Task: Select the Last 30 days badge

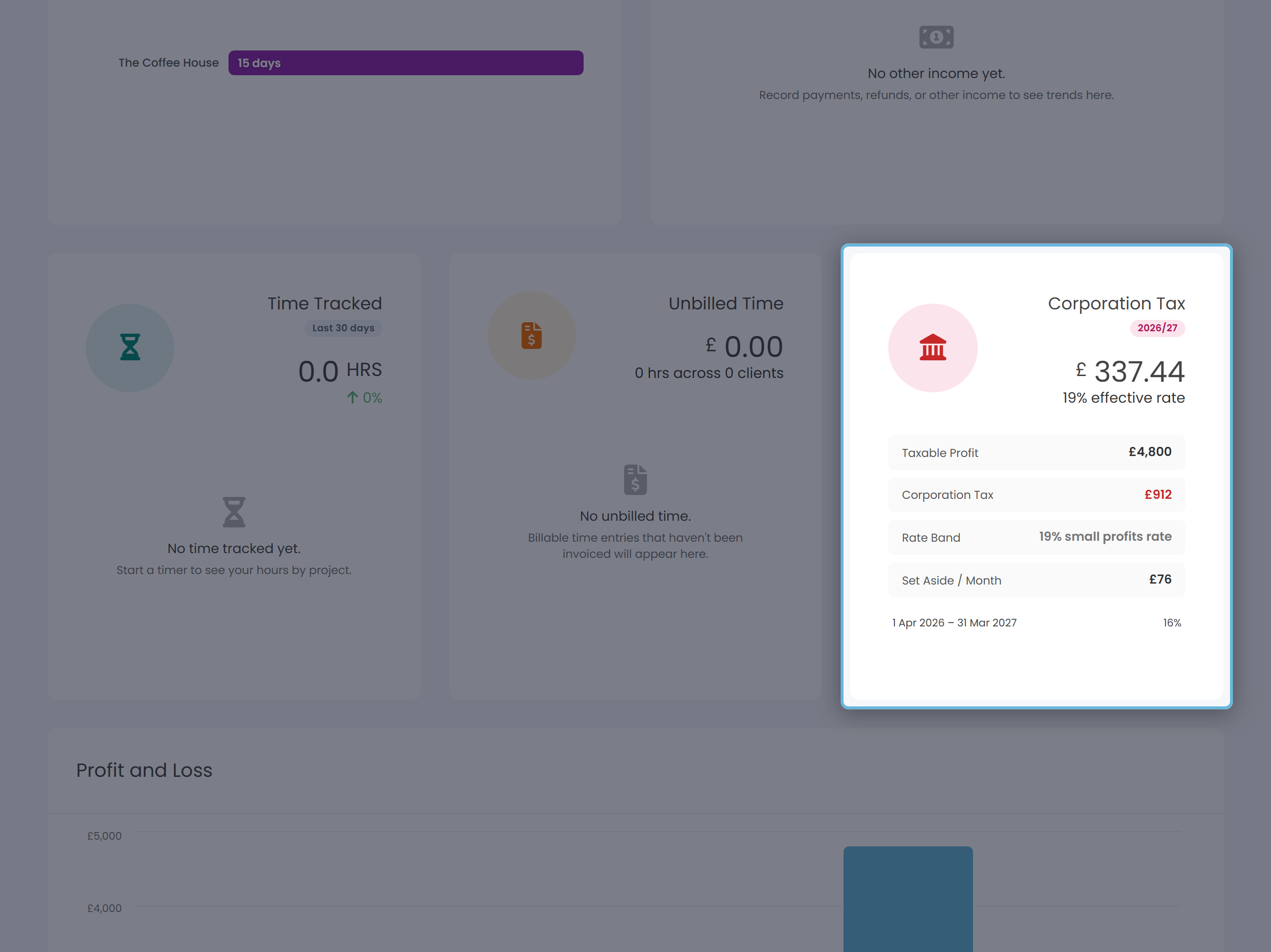Action: point(343,328)
